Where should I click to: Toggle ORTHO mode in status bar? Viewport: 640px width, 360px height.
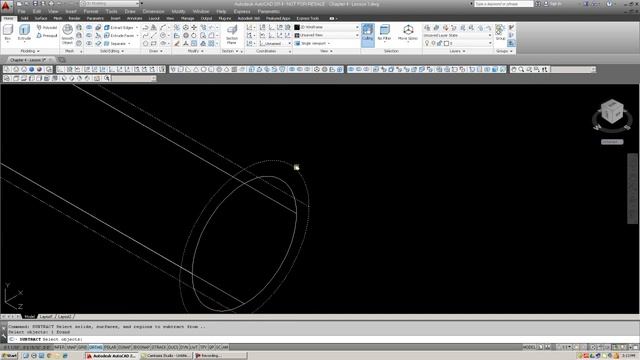96,347
